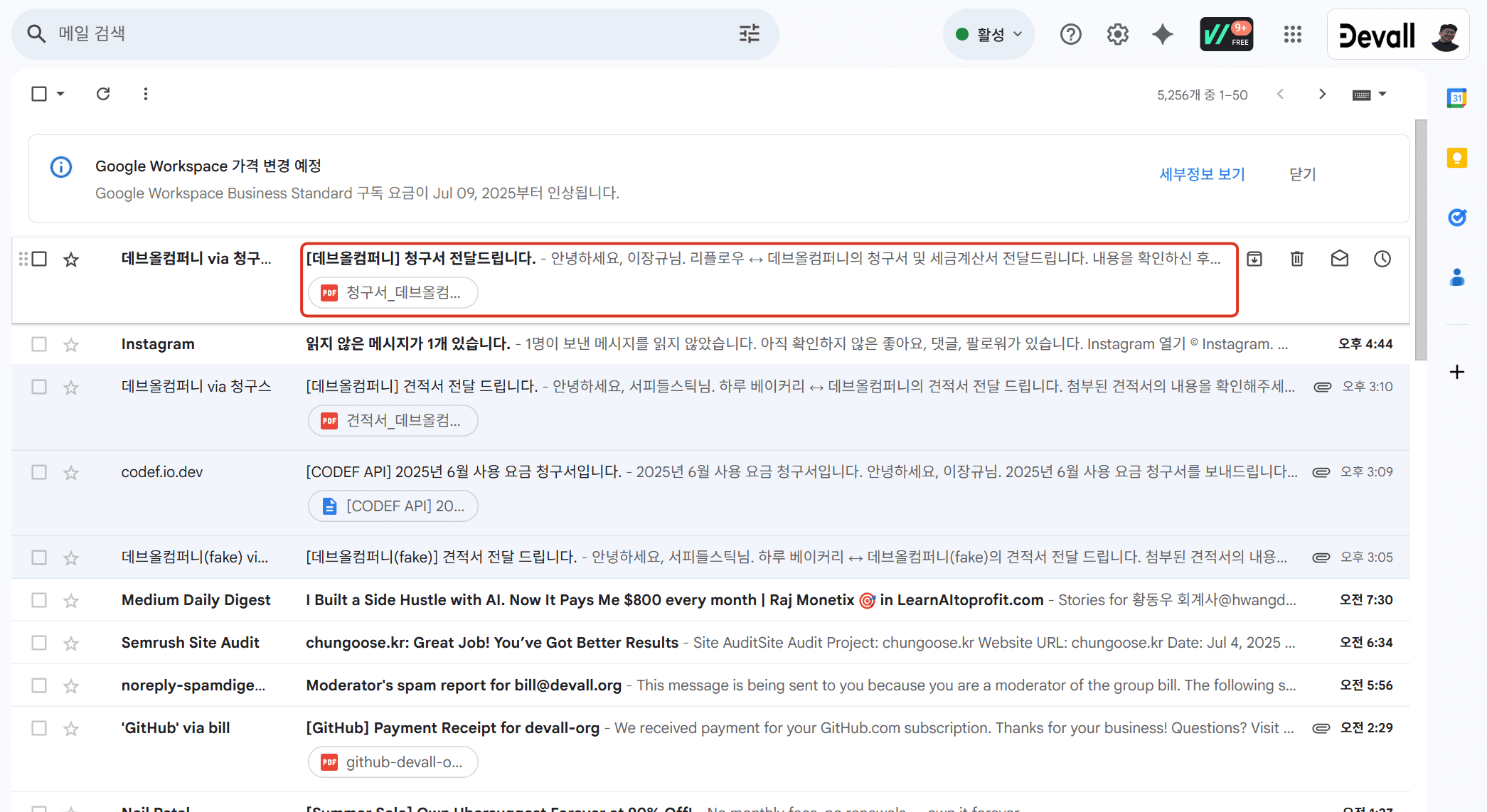Viewport: 1487px width, 812px height.
Task: Open Google apps grid icon
Action: click(x=1292, y=34)
